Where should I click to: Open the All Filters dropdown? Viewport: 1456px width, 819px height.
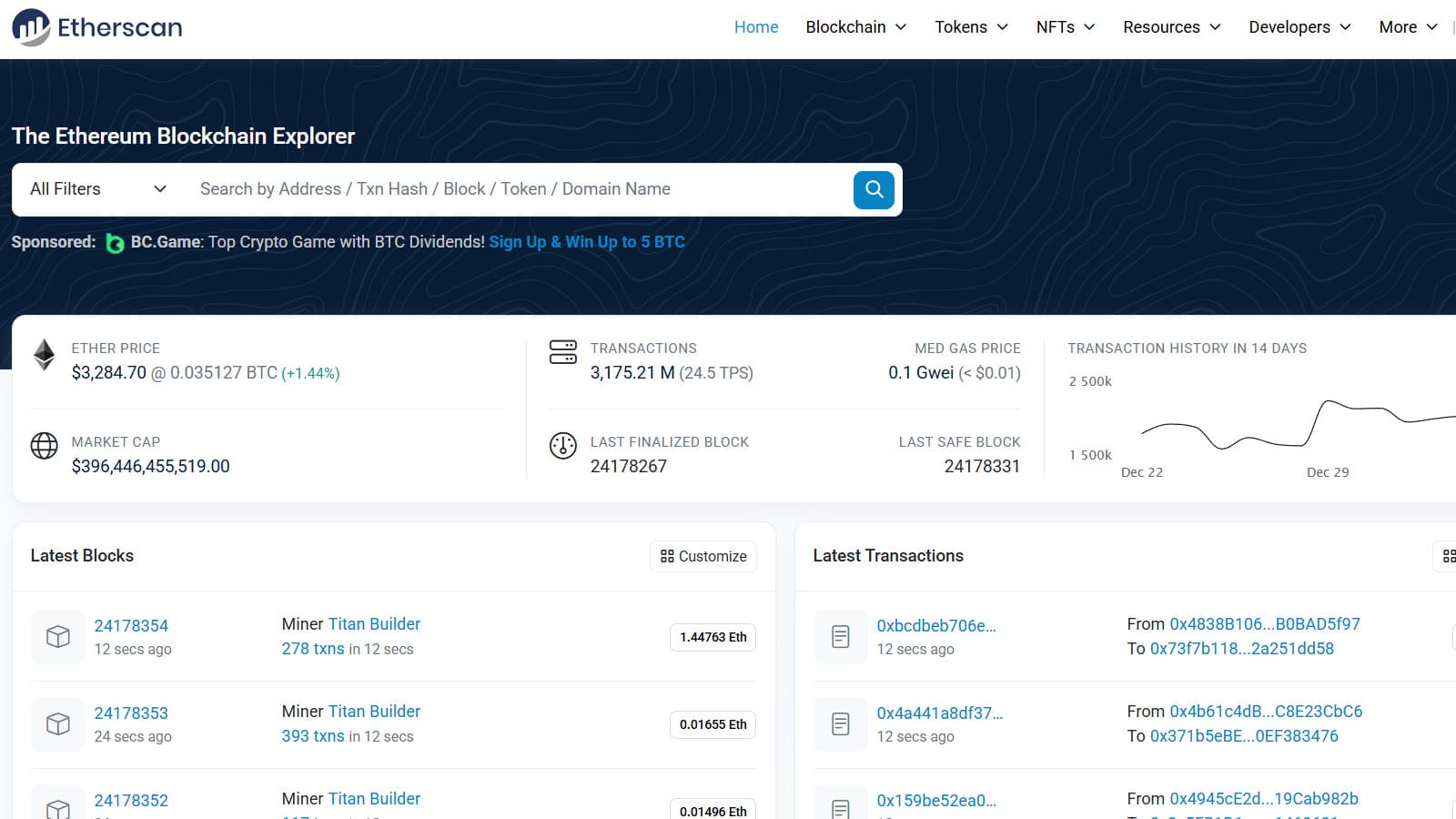coord(98,189)
